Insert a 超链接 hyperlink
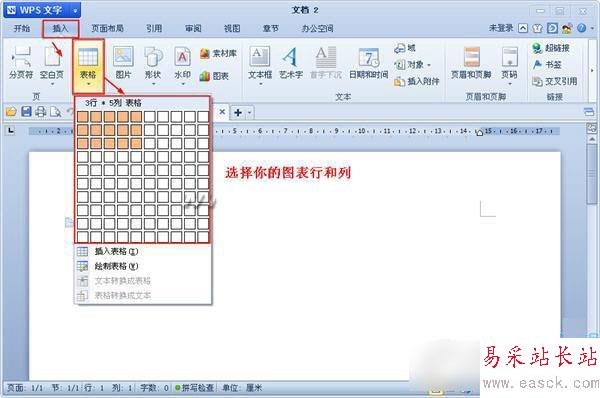Screen dimensions: 600x398 pyautogui.click(x=551, y=48)
